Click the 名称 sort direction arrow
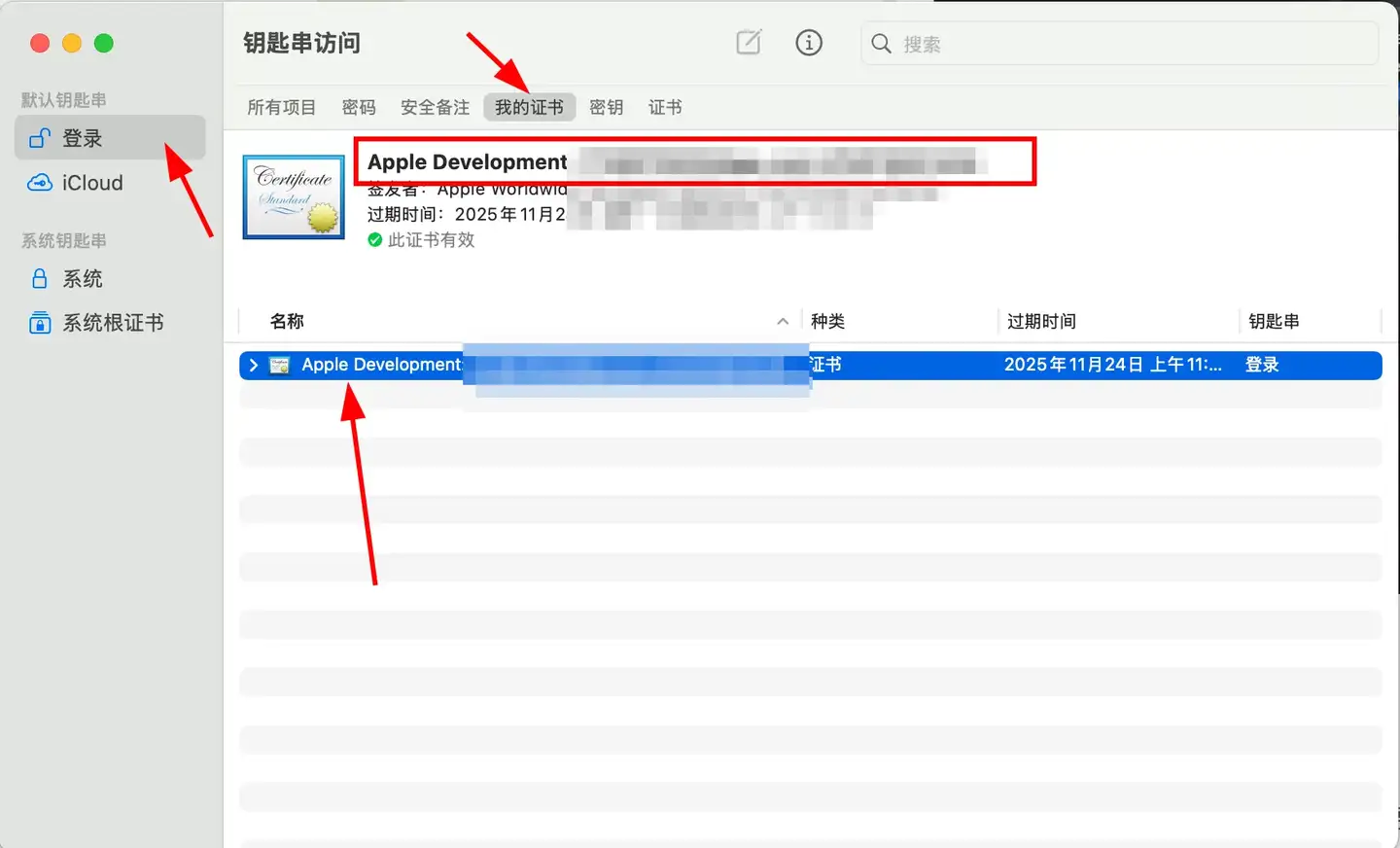The width and height of the screenshot is (1400, 848). coord(783,321)
